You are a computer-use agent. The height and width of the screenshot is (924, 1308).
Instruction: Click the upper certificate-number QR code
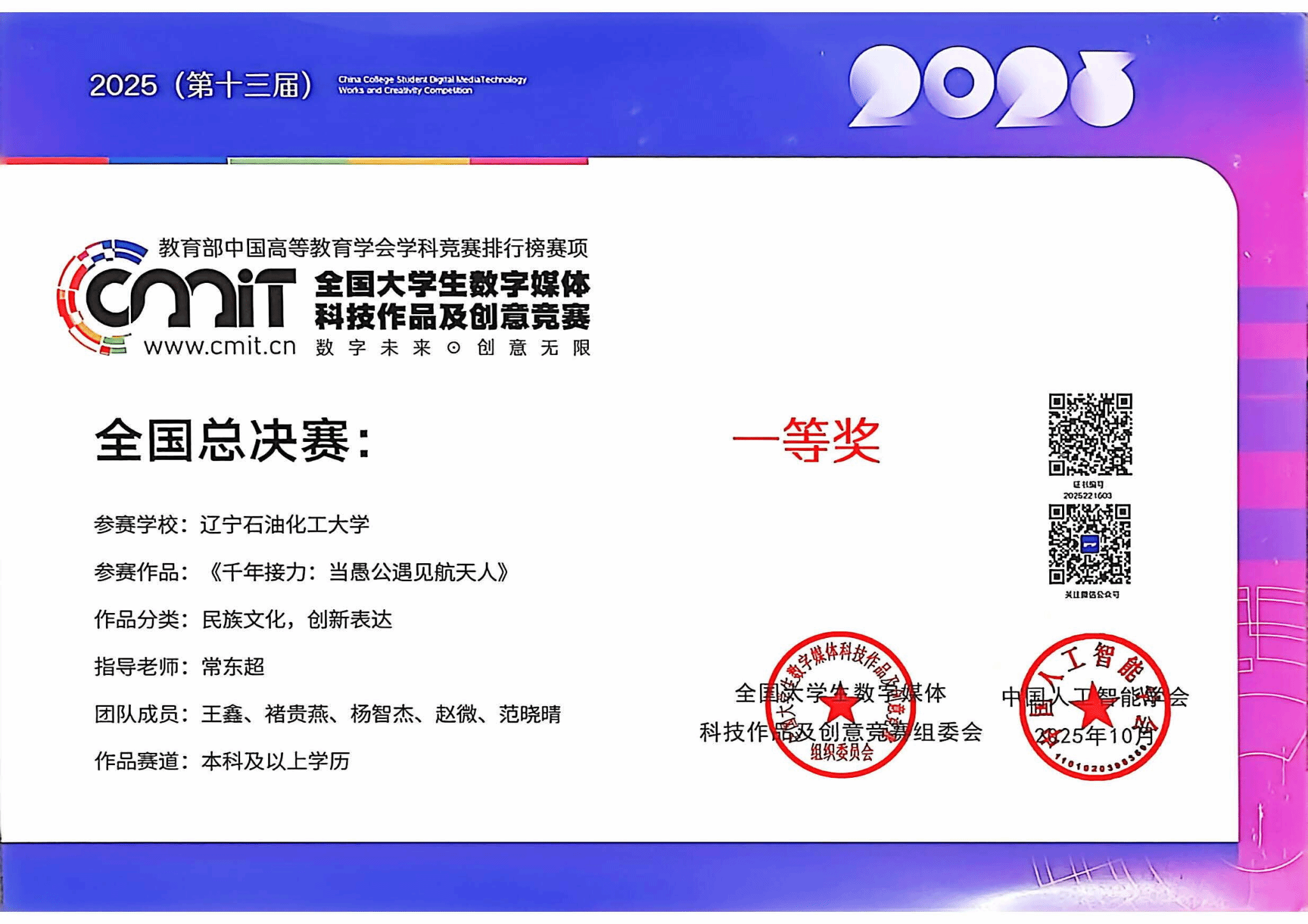(x=1090, y=434)
